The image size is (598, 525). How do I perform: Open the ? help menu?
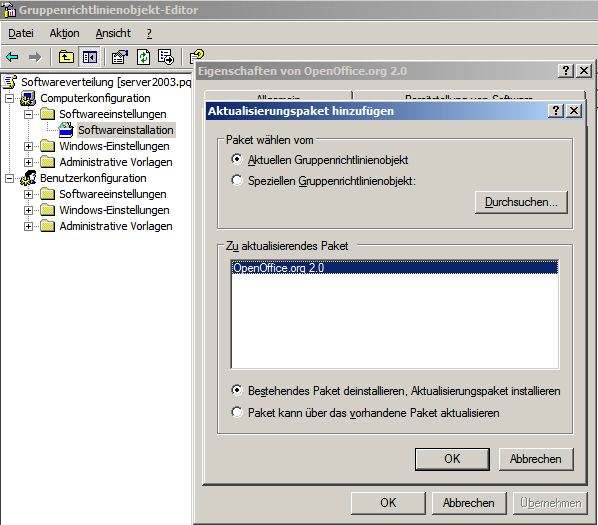[149, 34]
